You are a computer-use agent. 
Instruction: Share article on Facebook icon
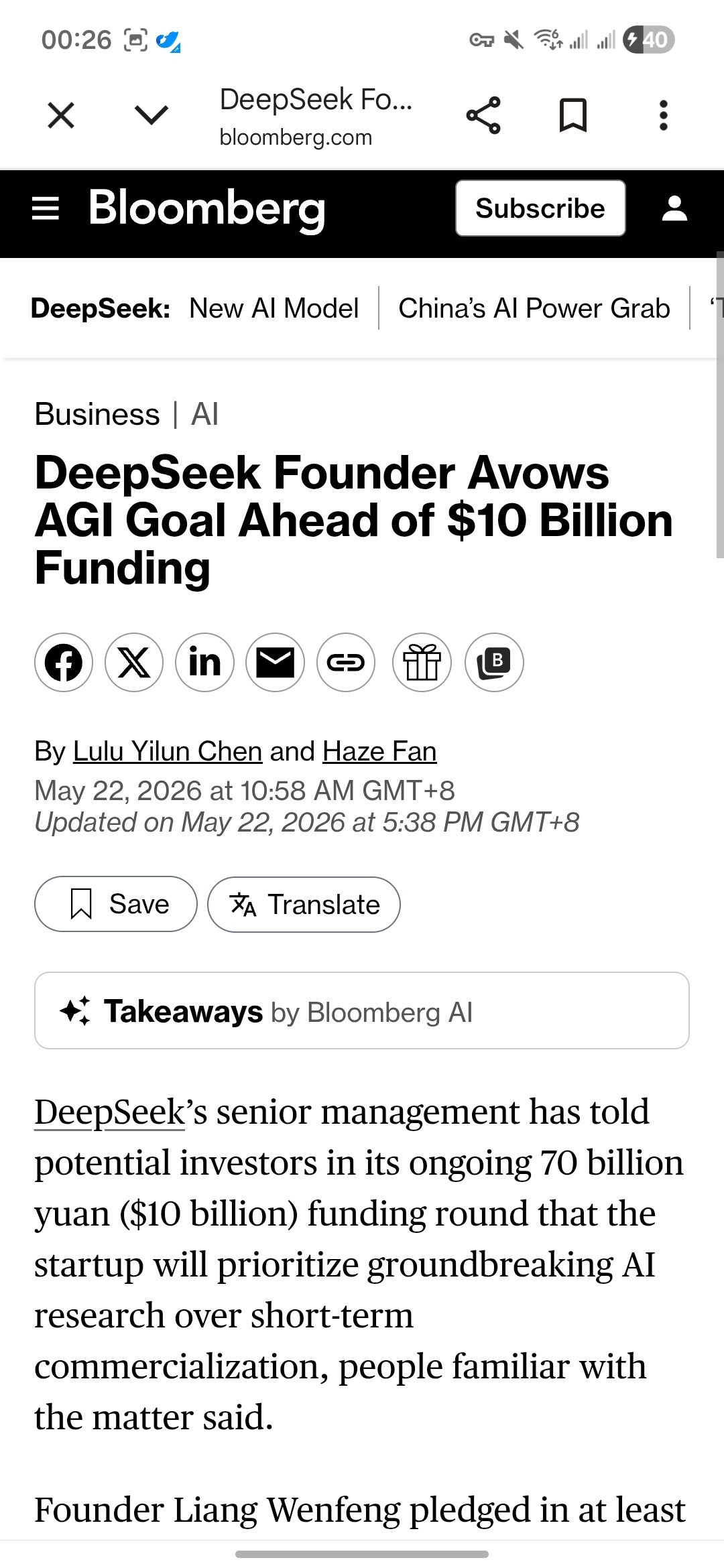[x=64, y=662]
